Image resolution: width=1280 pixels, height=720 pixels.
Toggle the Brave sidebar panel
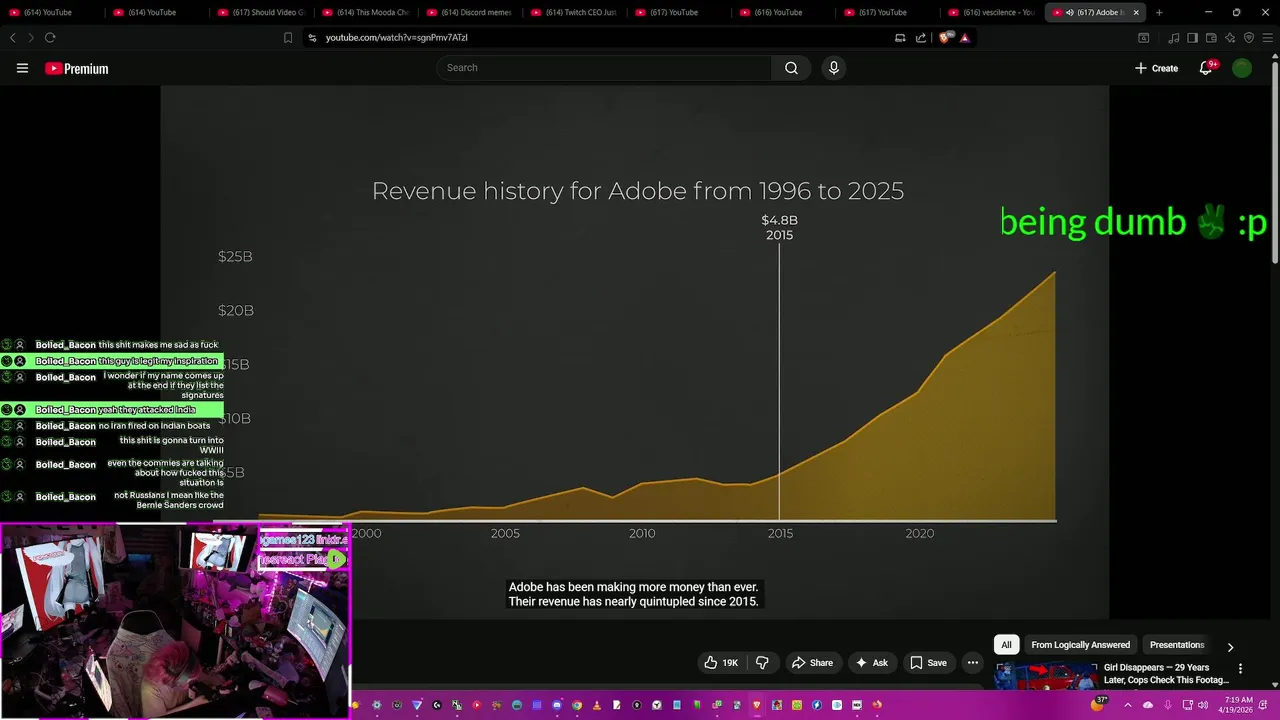[x=1192, y=37]
